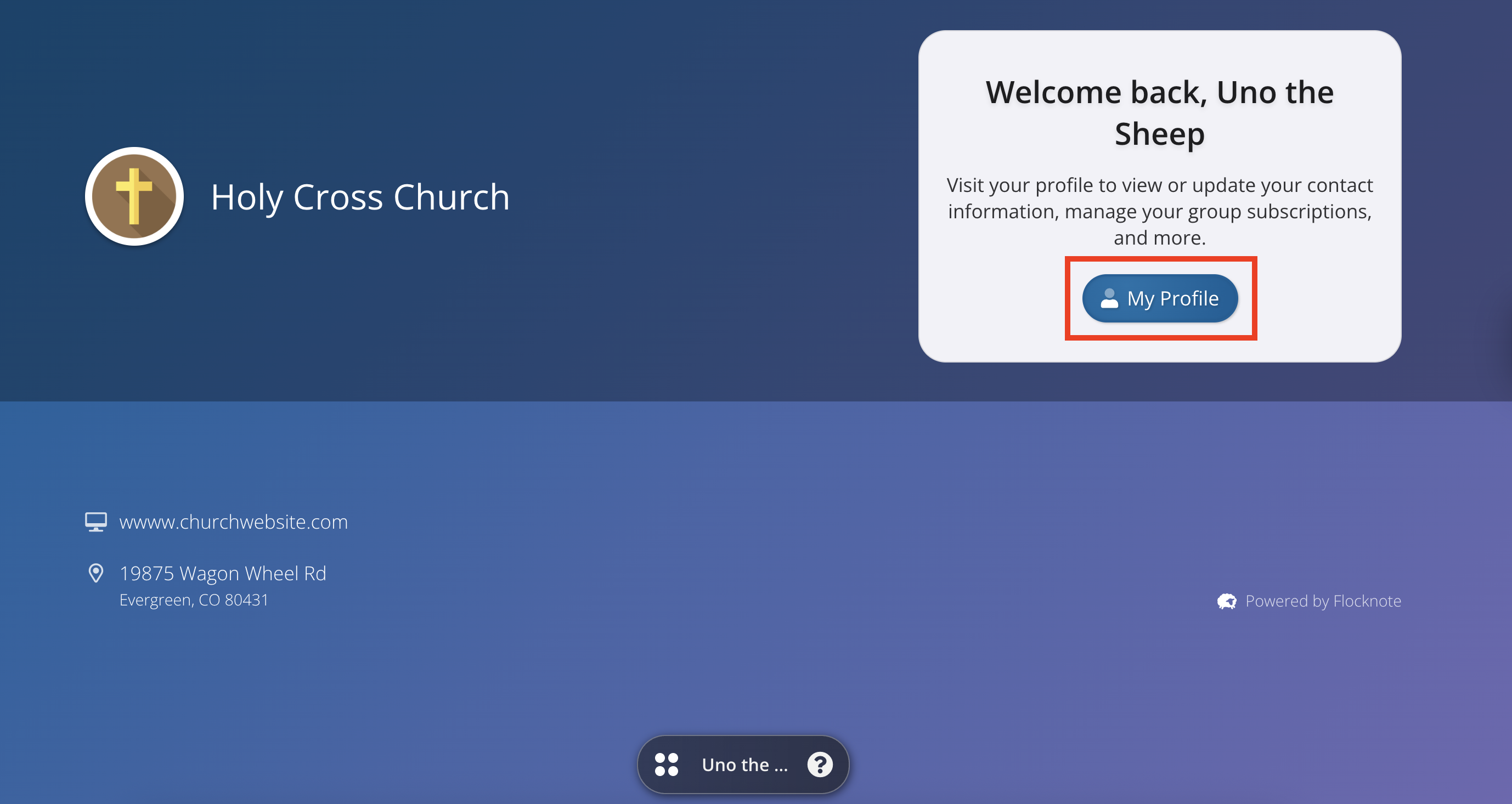Screen dimensions: 1512x804
Task: Visit the wwww.churchwebsite.com link
Action: [x=234, y=522]
